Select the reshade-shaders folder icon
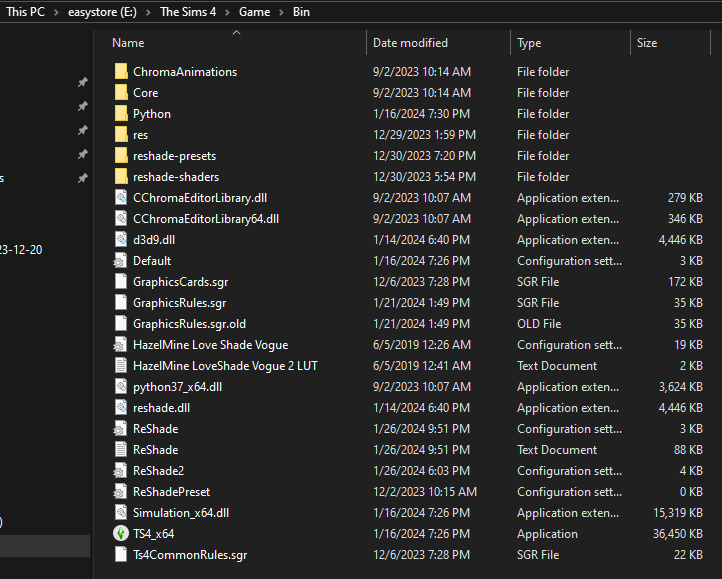Image resolution: width=722 pixels, height=579 pixels. point(121,177)
